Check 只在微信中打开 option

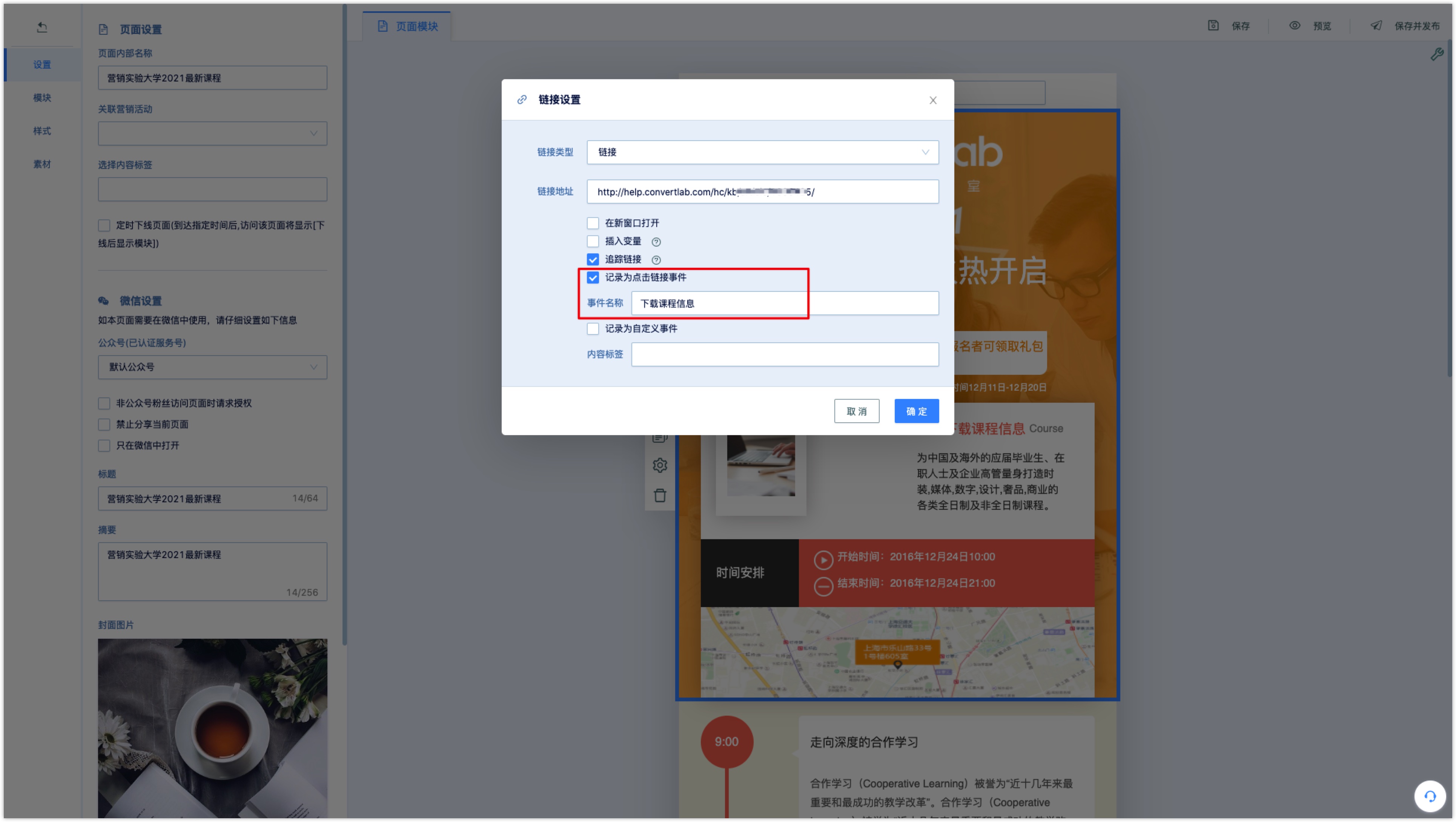104,445
